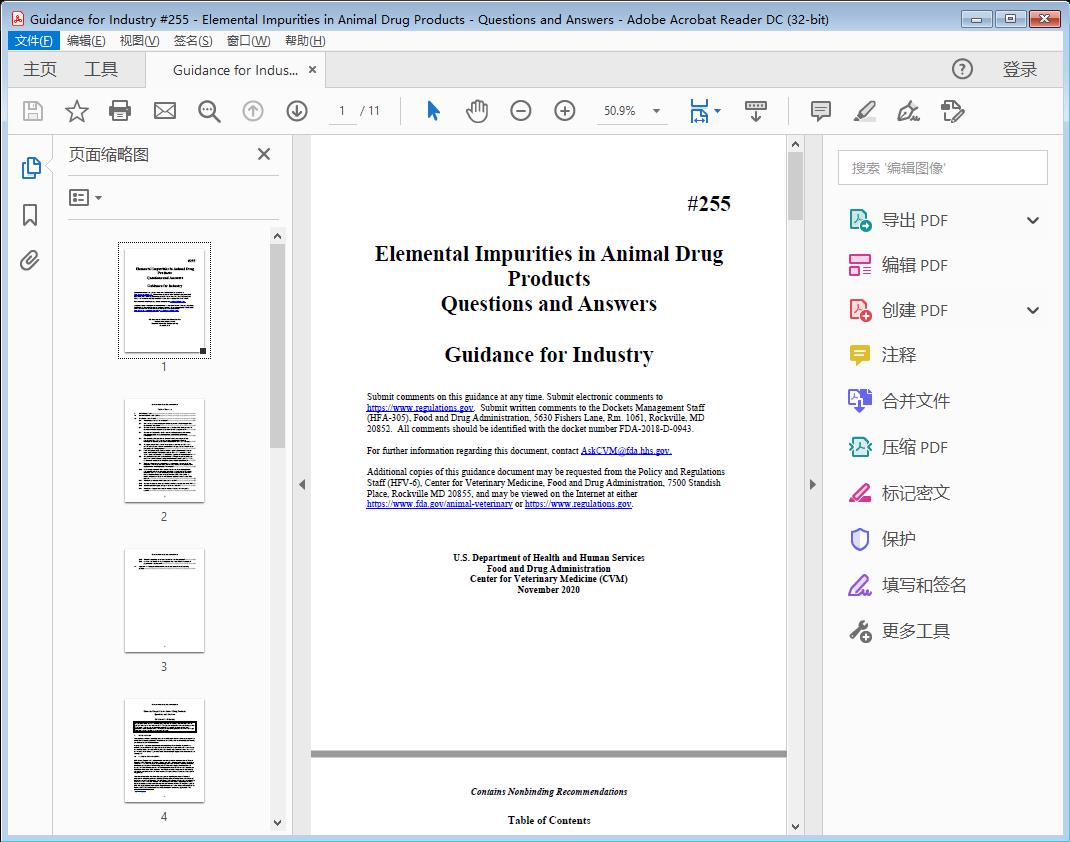Email the PDF as attachment
The image size is (1070, 842).
pyautogui.click(x=164, y=111)
